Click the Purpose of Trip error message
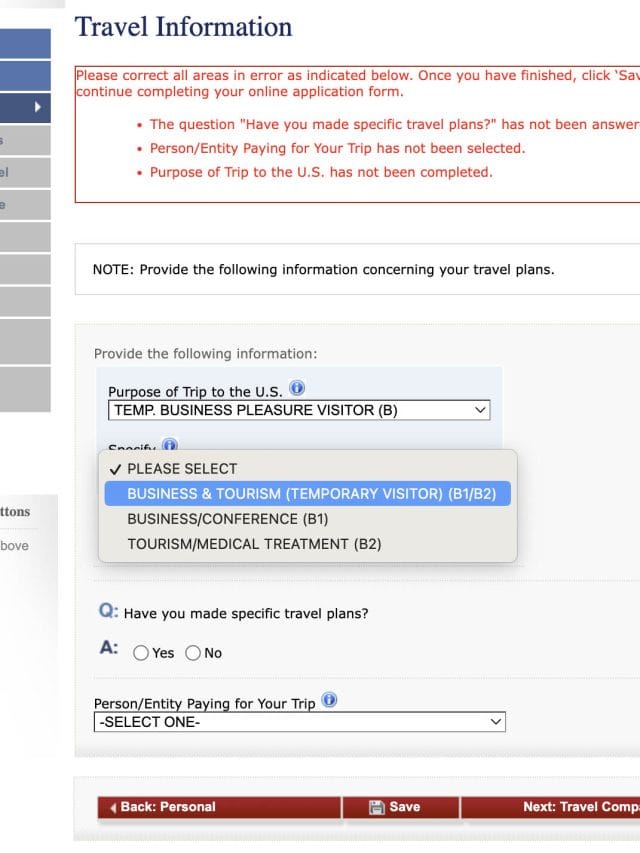This screenshot has width=640, height=853. [x=321, y=172]
